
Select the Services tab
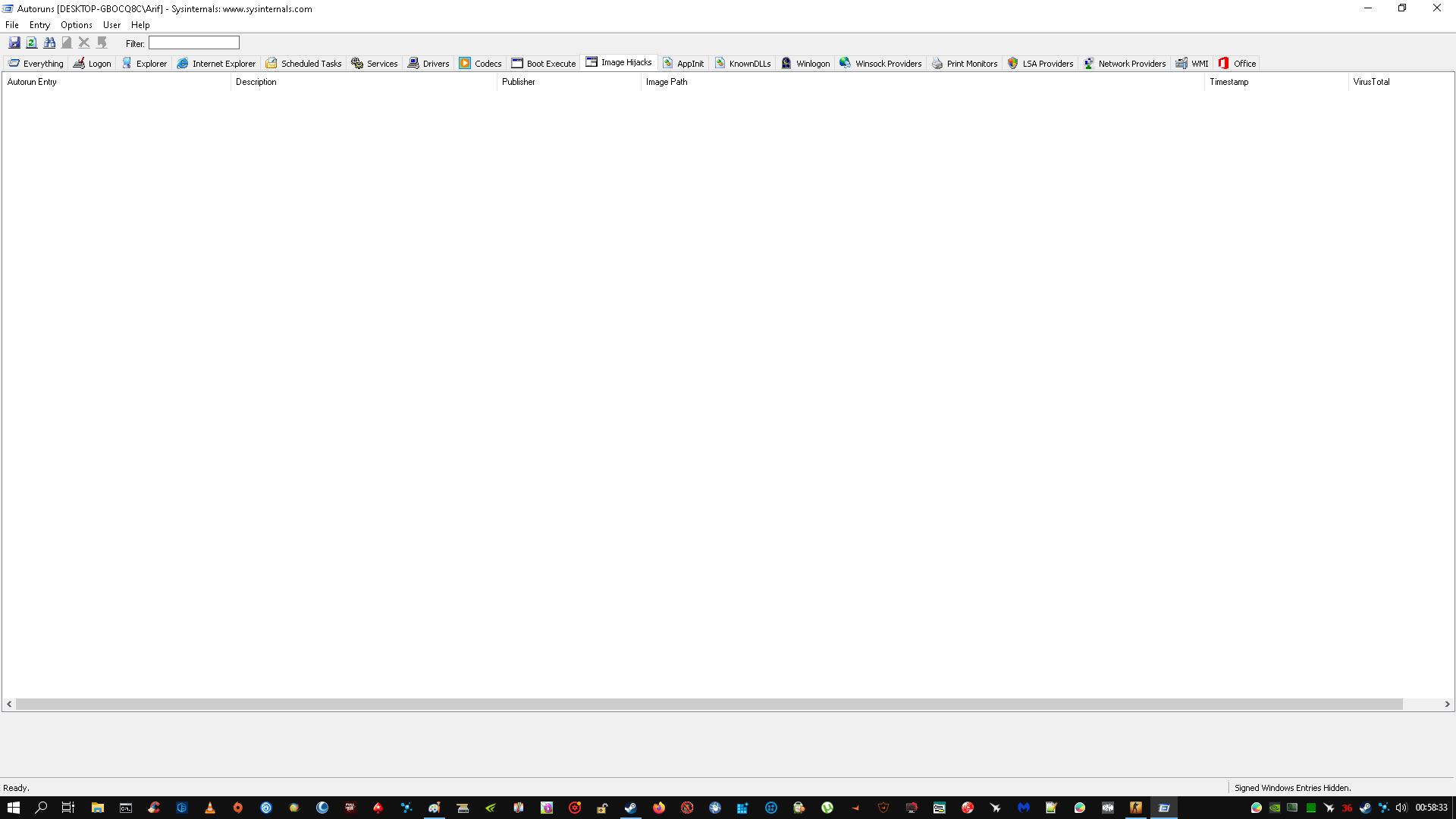[x=375, y=64]
